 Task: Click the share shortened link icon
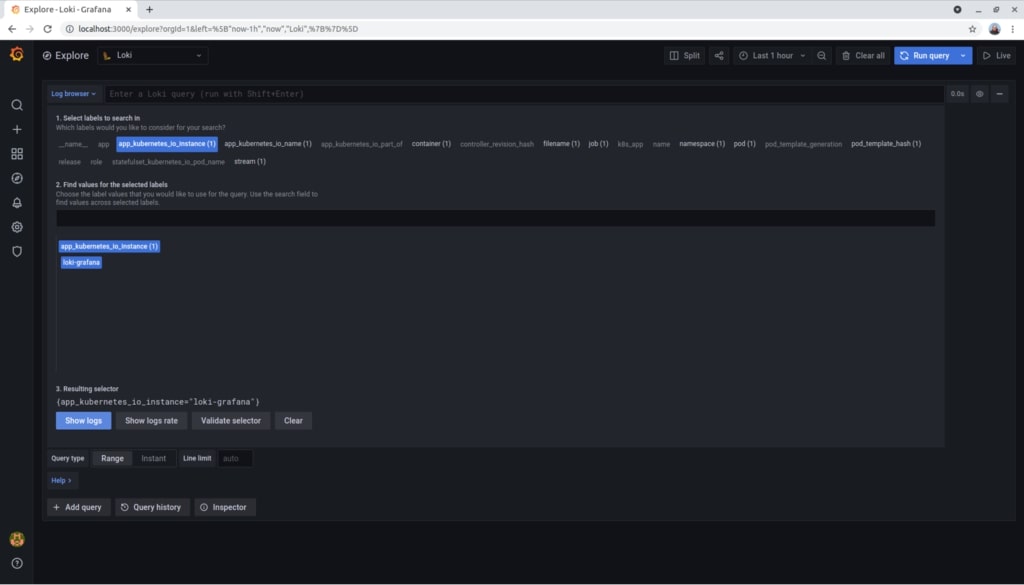719,56
